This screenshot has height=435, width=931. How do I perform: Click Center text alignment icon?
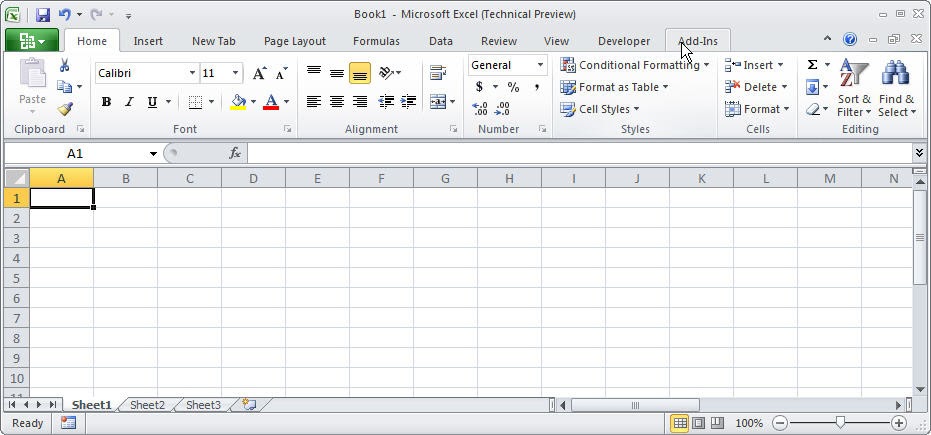[337, 102]
